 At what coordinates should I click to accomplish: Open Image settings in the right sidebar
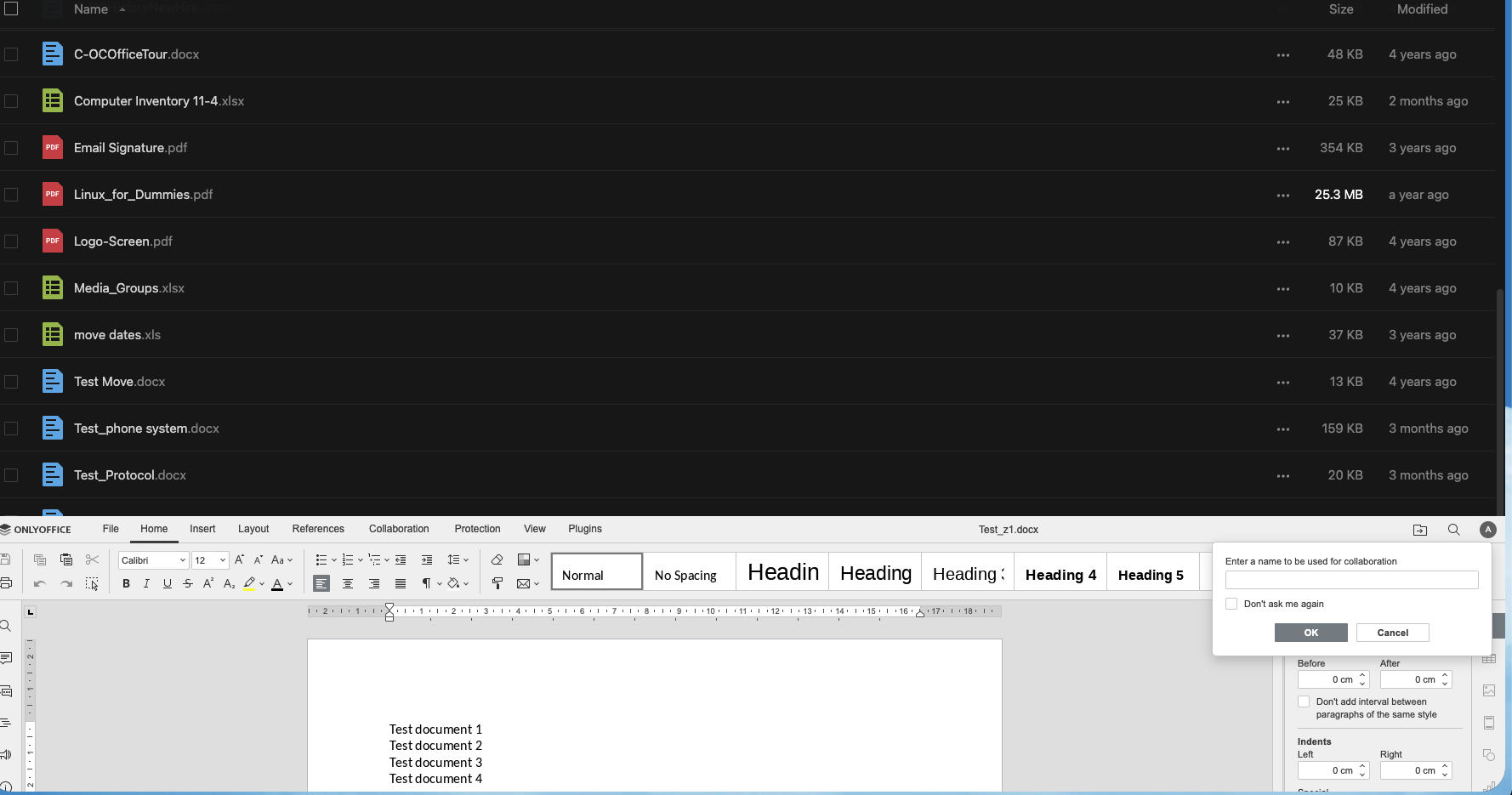1490,690
